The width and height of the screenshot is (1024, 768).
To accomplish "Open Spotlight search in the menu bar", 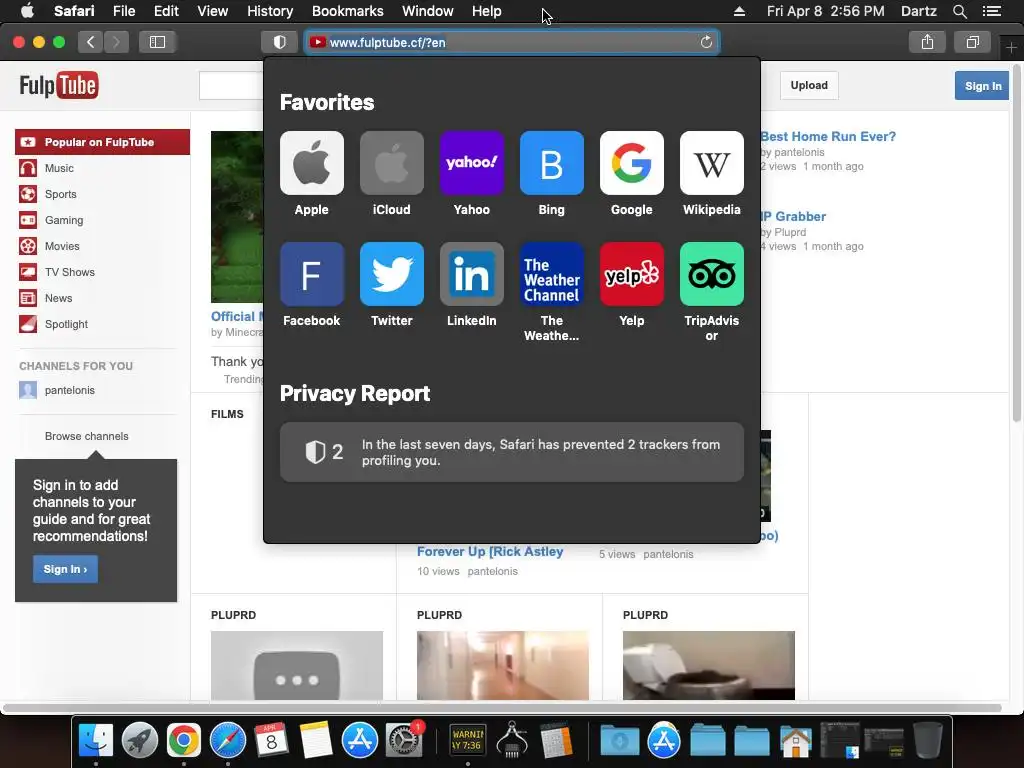I will pos(959,12).
